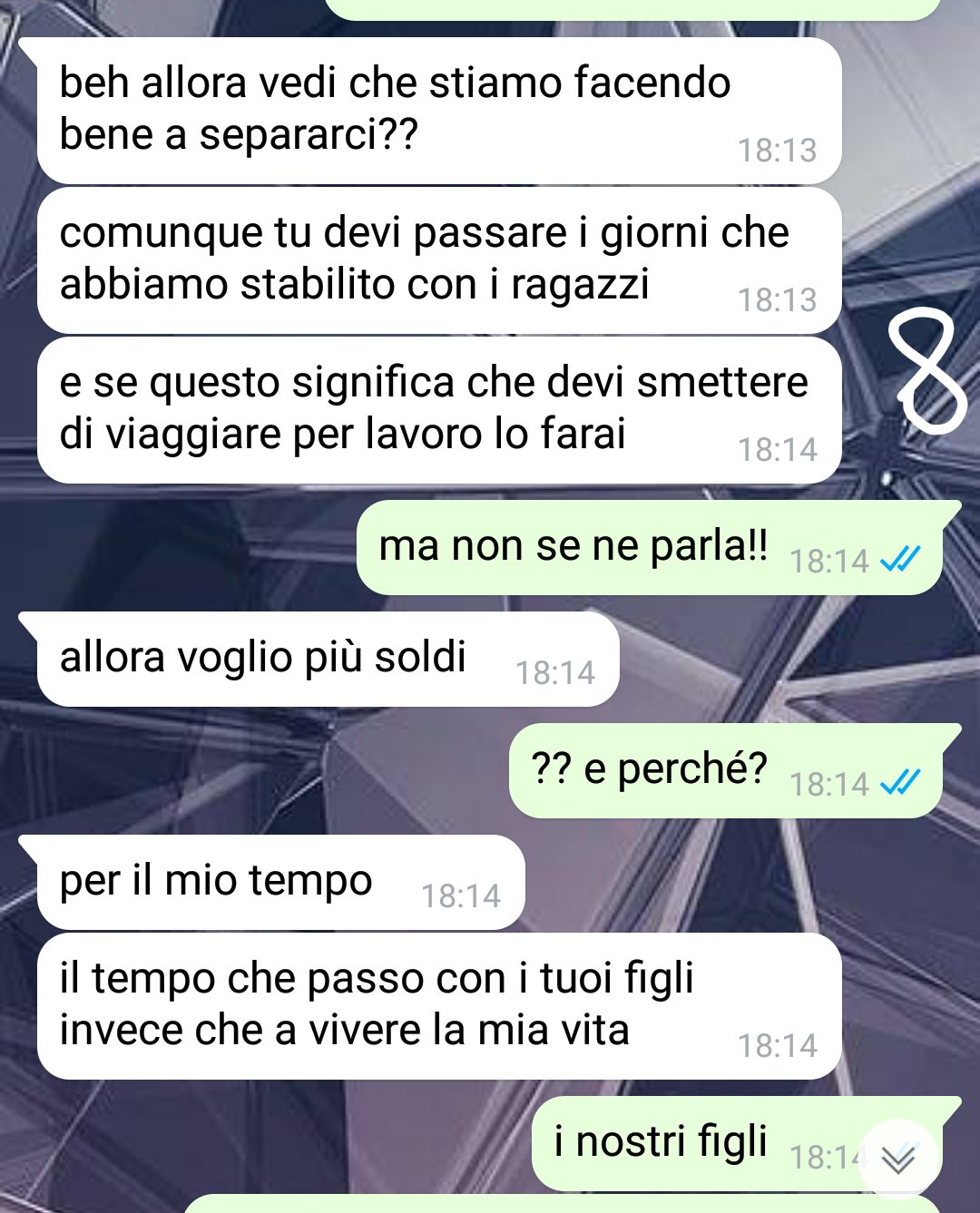Click the 18:14 timestamp beside 'allora voglio più soldi'
Viewport: 980px width, 1213px height.
click(555, 673)
